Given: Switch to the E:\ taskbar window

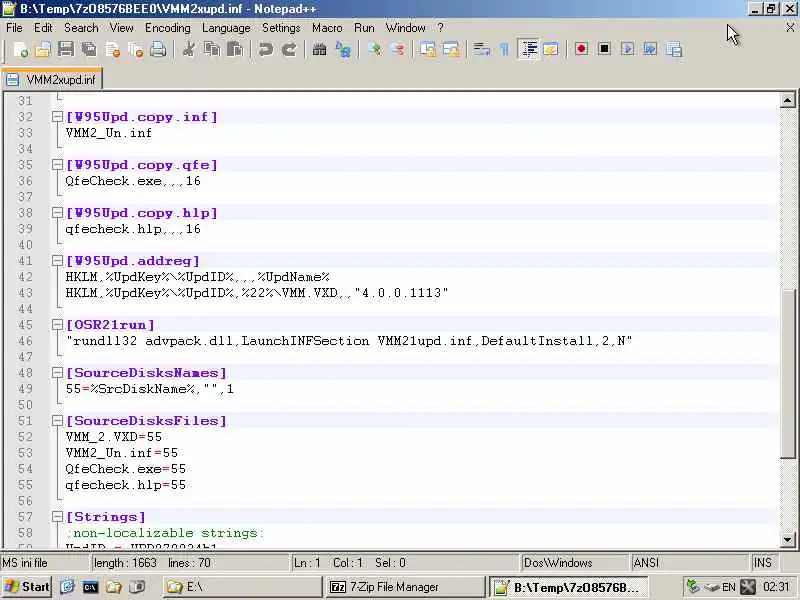Looking at the screenshot, I should tap(243, 587).
